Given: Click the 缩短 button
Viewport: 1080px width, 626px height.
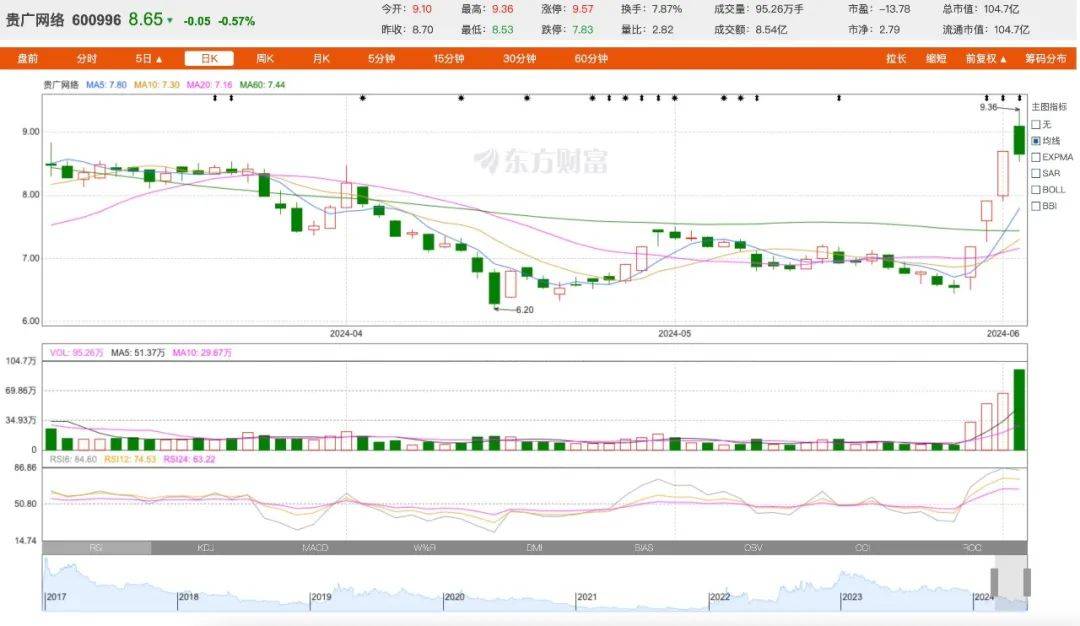Looking at the screenshot, I should [936, 59].
